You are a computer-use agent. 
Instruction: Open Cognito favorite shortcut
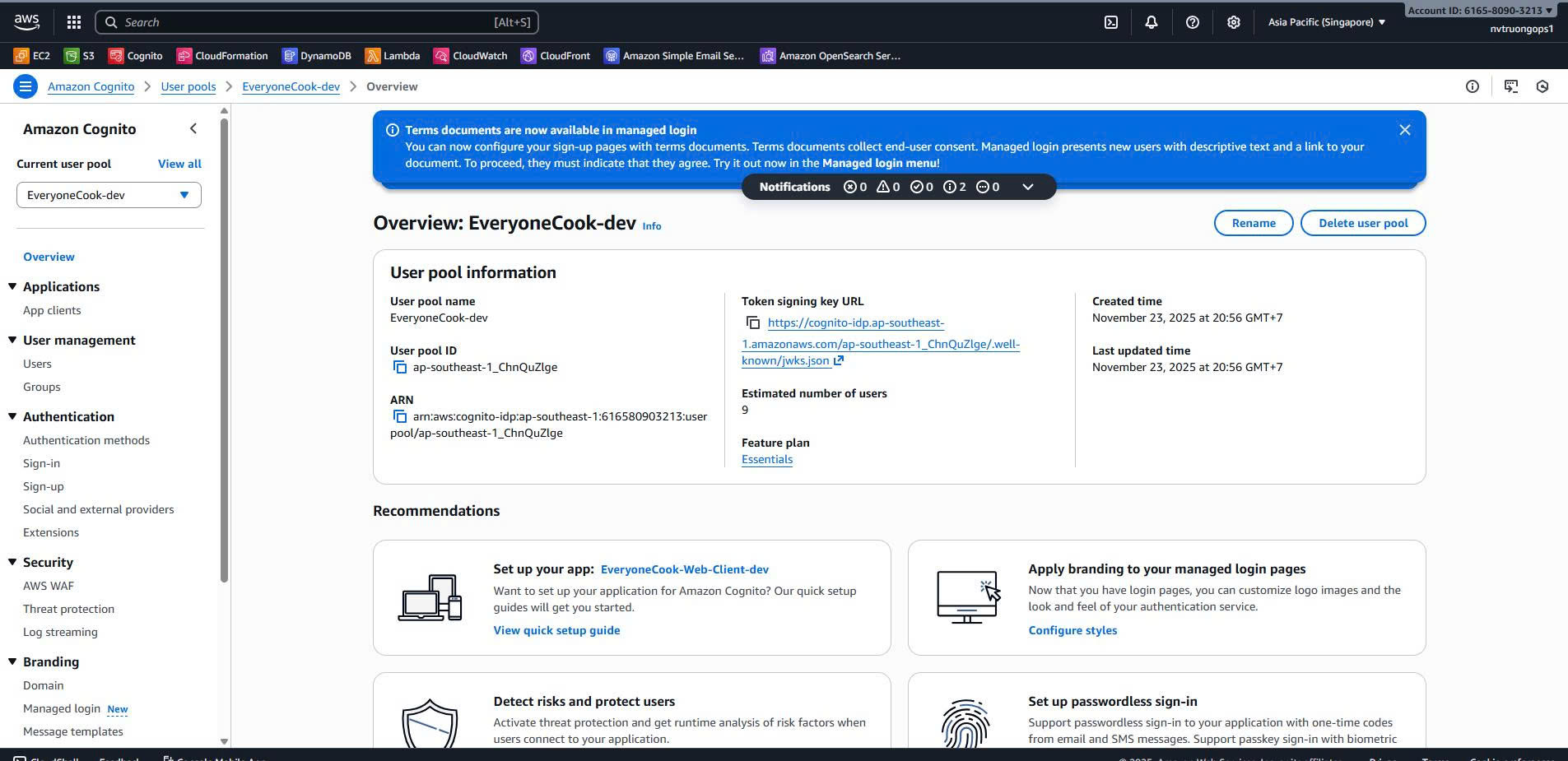pos(136,56)
